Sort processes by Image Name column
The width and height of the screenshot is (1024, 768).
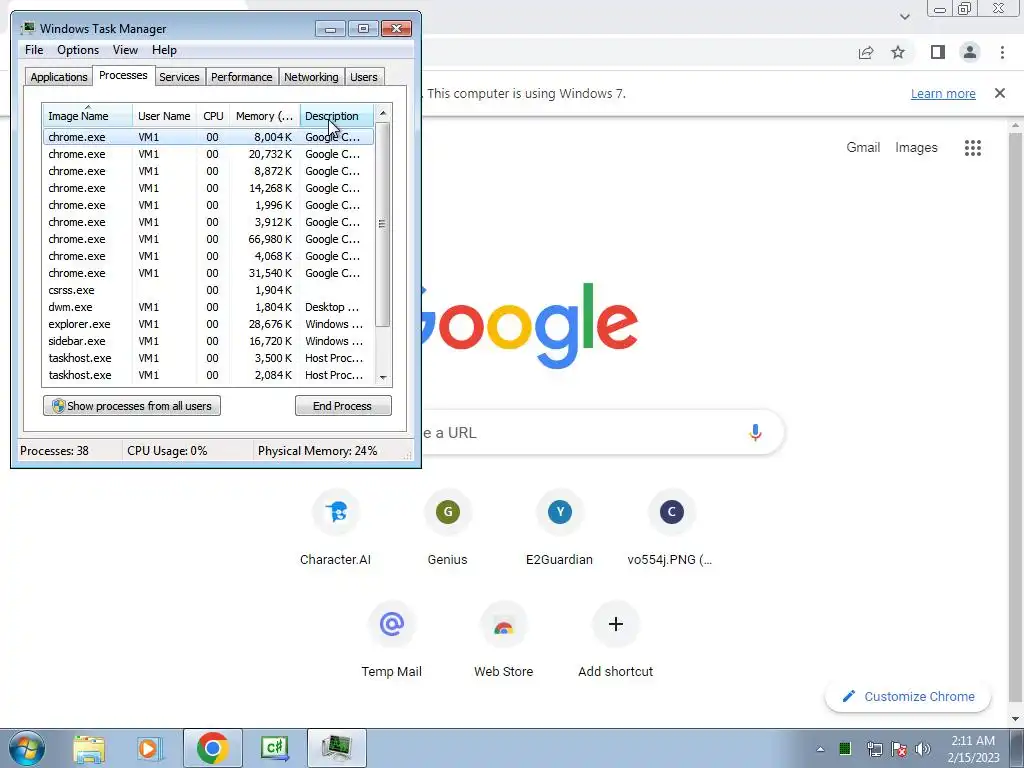click(x=88, y=116)
